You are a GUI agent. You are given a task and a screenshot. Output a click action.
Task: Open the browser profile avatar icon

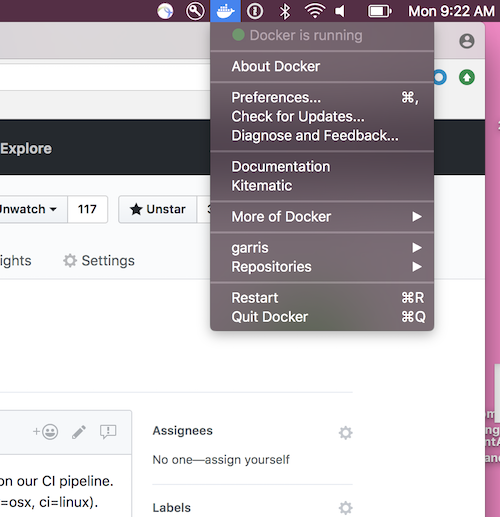[467, 41]
